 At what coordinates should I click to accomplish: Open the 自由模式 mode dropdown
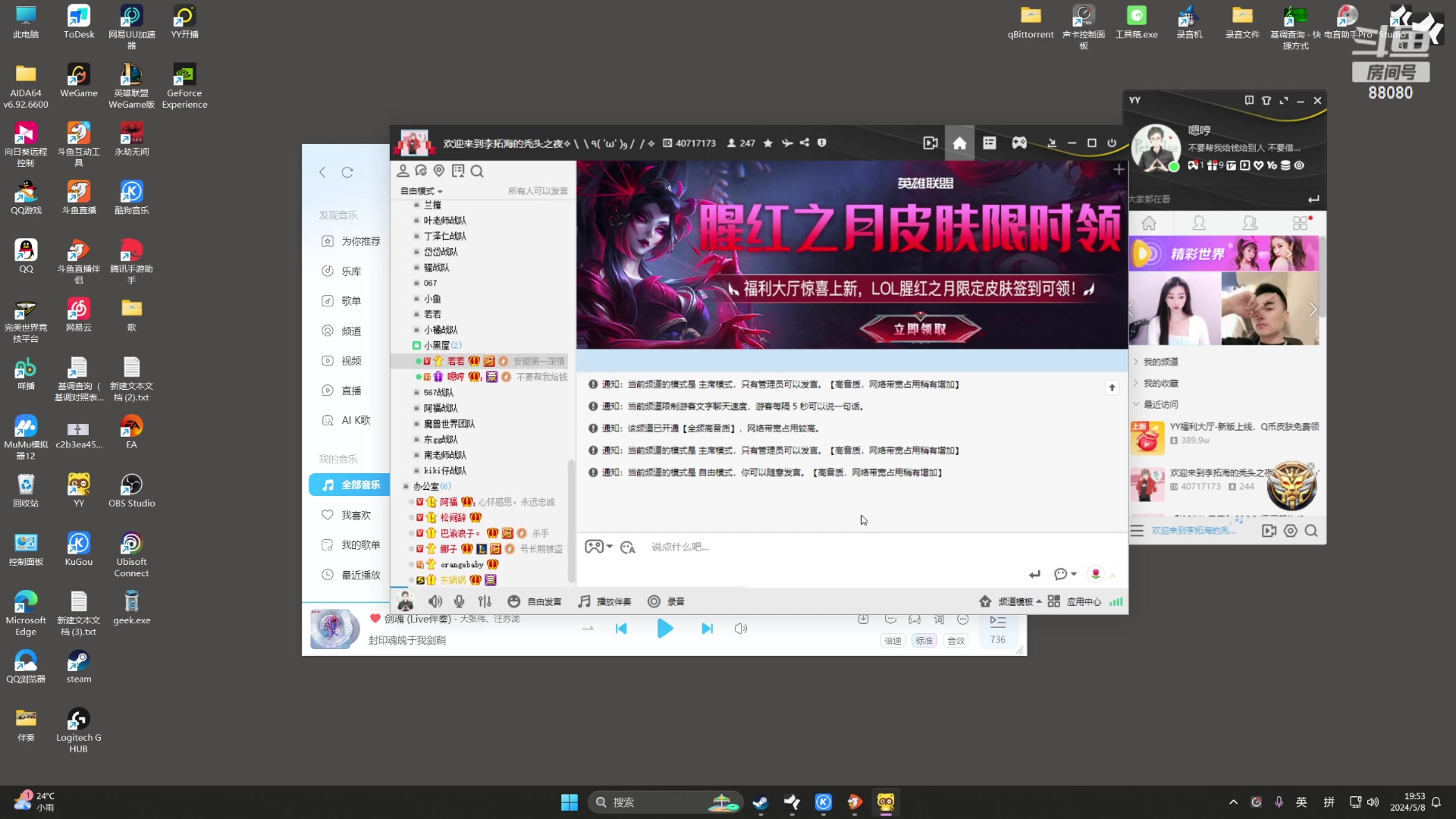[422, 190]
